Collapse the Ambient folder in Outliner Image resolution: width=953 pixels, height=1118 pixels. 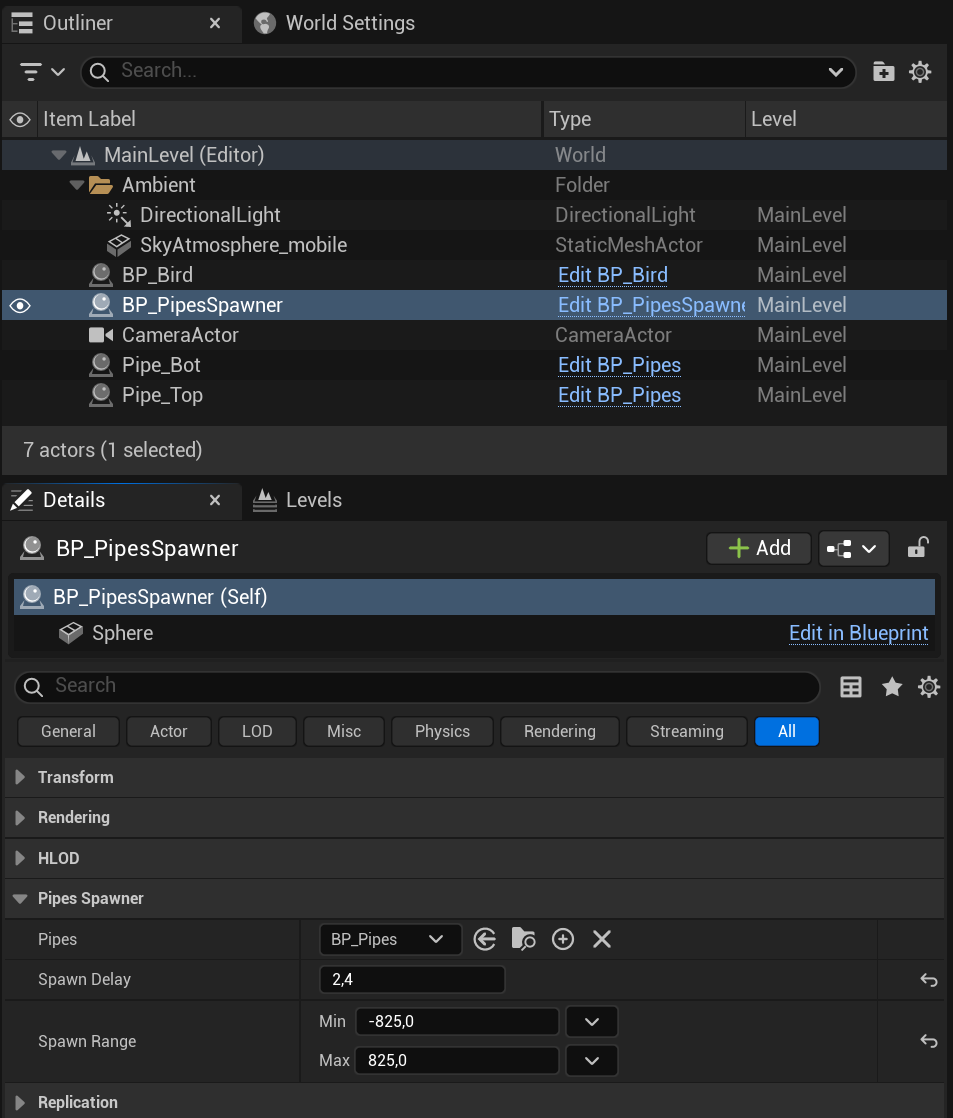76,185
